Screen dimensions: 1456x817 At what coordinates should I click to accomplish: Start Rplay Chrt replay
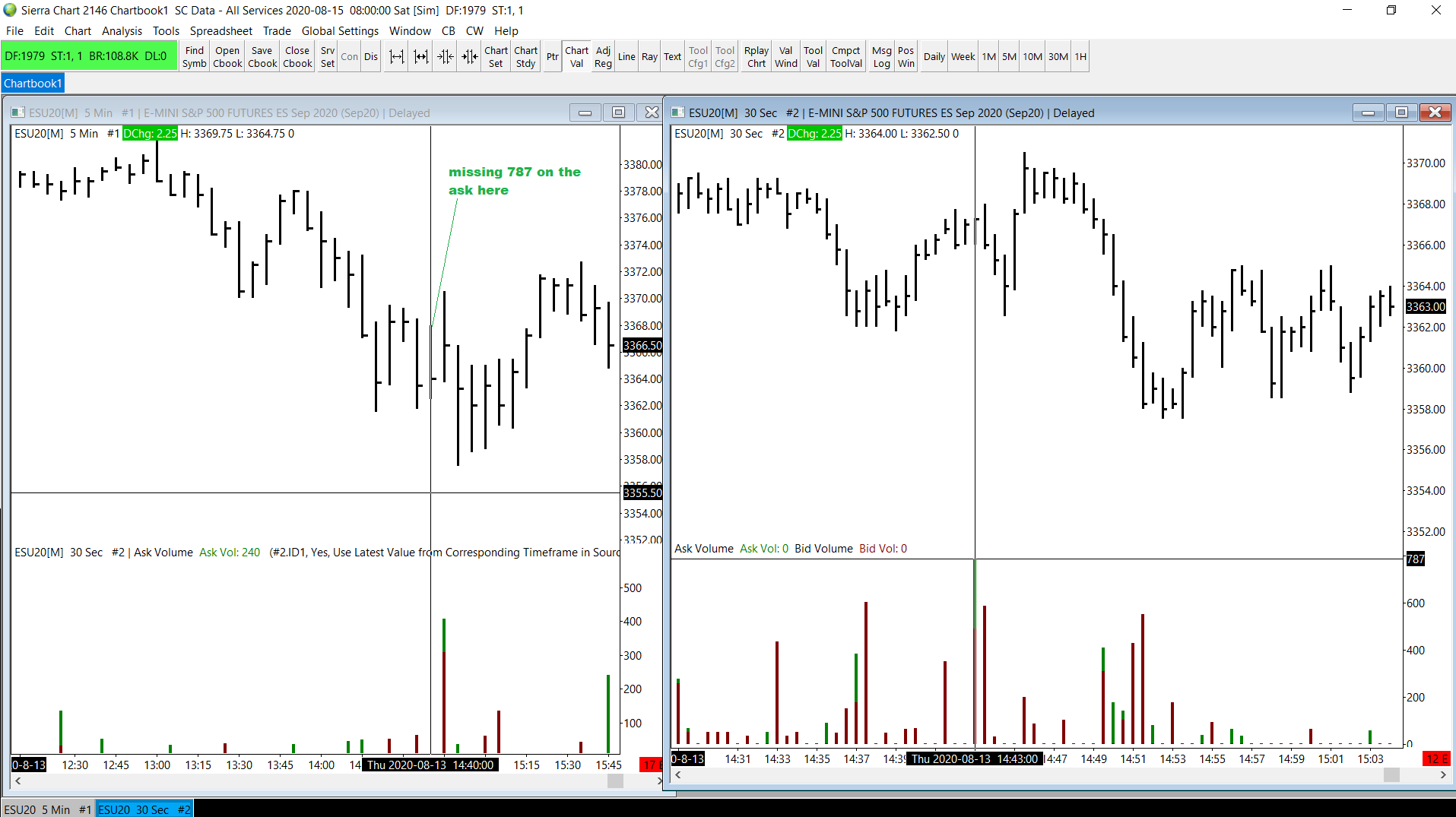757,57
